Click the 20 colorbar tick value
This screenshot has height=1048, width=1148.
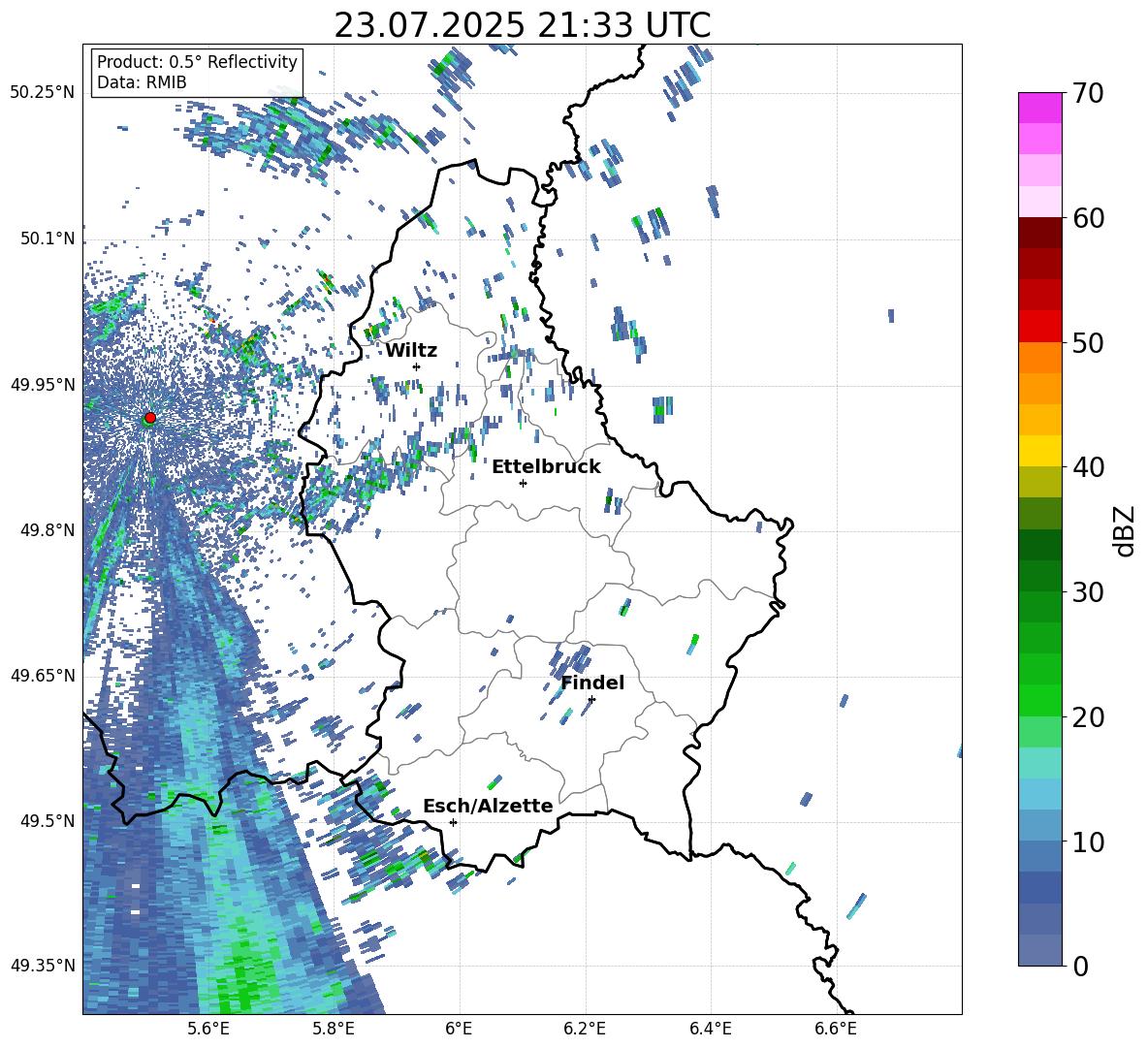pos(1088,716)
